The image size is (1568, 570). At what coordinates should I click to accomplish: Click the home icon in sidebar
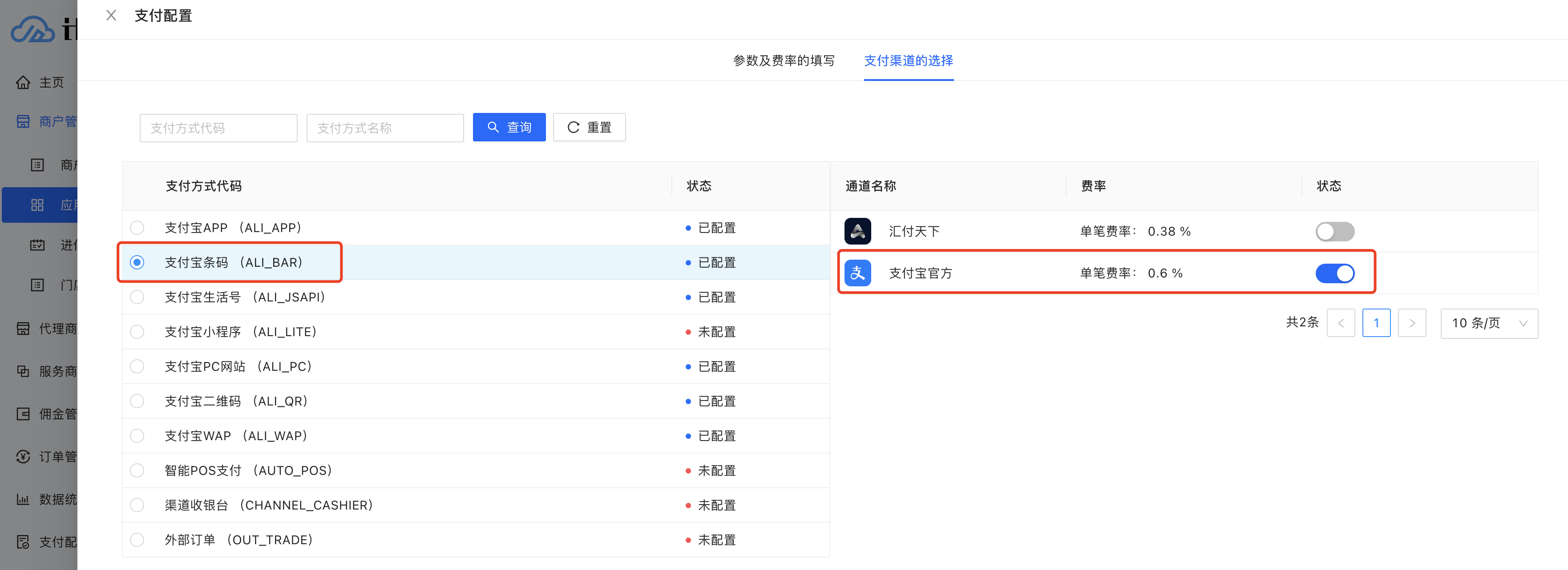coord(23,83)
